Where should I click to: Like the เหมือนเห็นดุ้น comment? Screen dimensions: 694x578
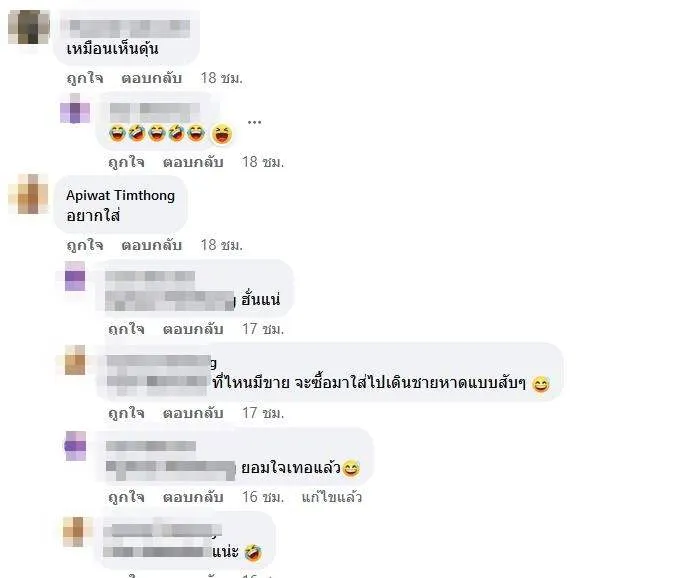85,78
